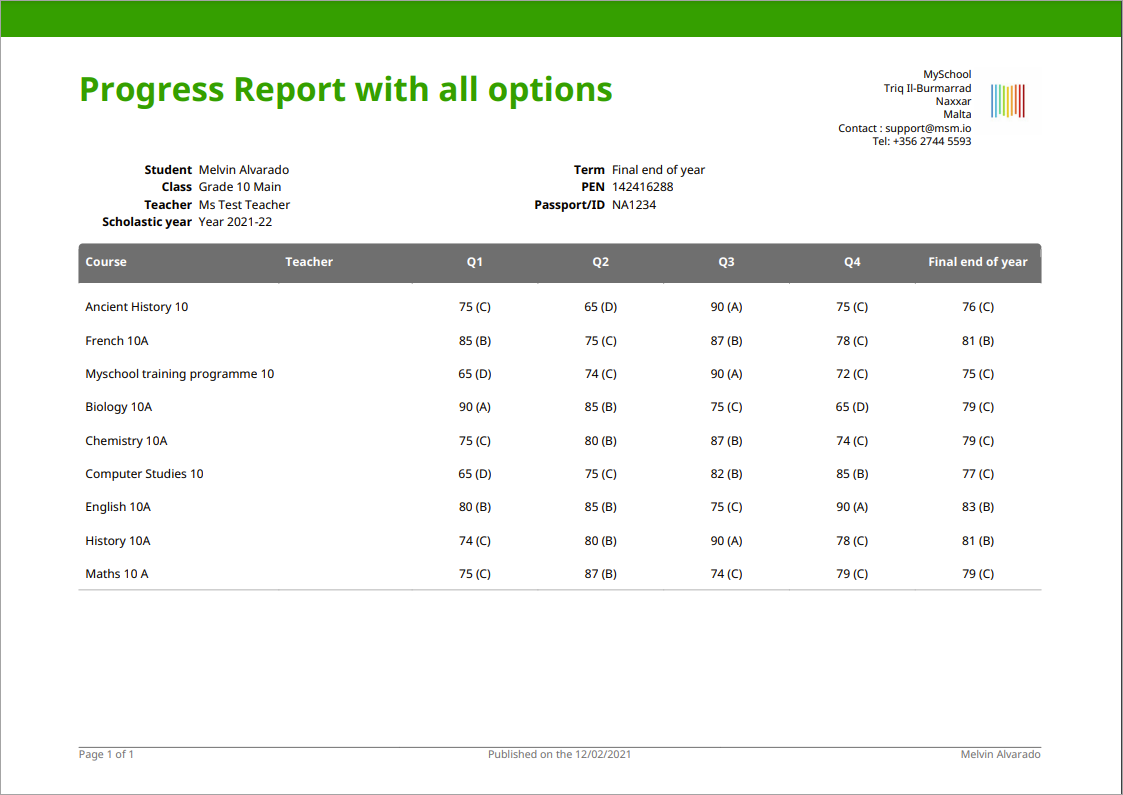The height and width of the screenshot is (795, 1123).
Task: Click History 10A Q1 grade 74 (C)
Action: (x=475, y=541)
